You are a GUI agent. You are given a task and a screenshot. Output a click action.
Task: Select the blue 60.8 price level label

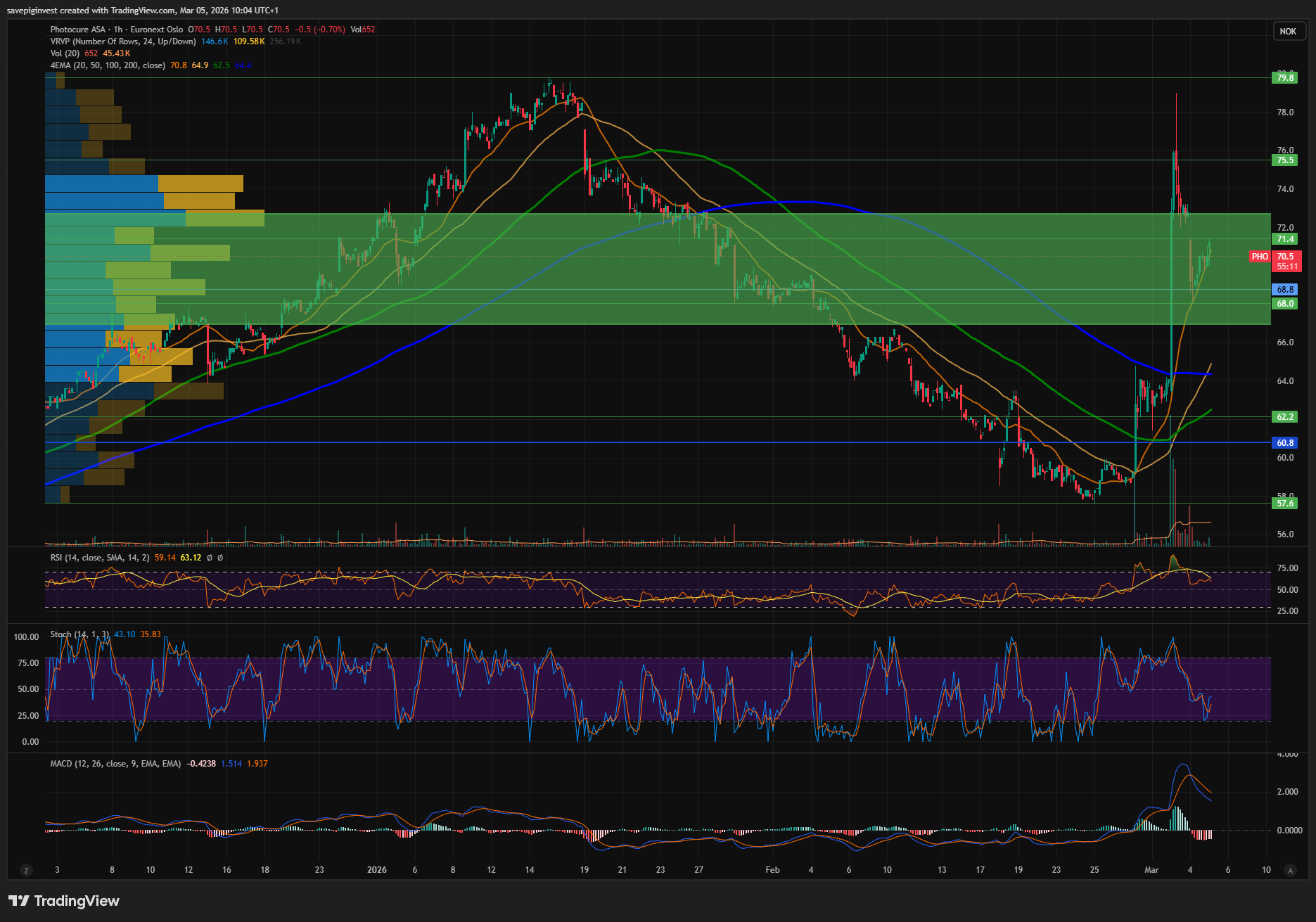[1285, 443]
